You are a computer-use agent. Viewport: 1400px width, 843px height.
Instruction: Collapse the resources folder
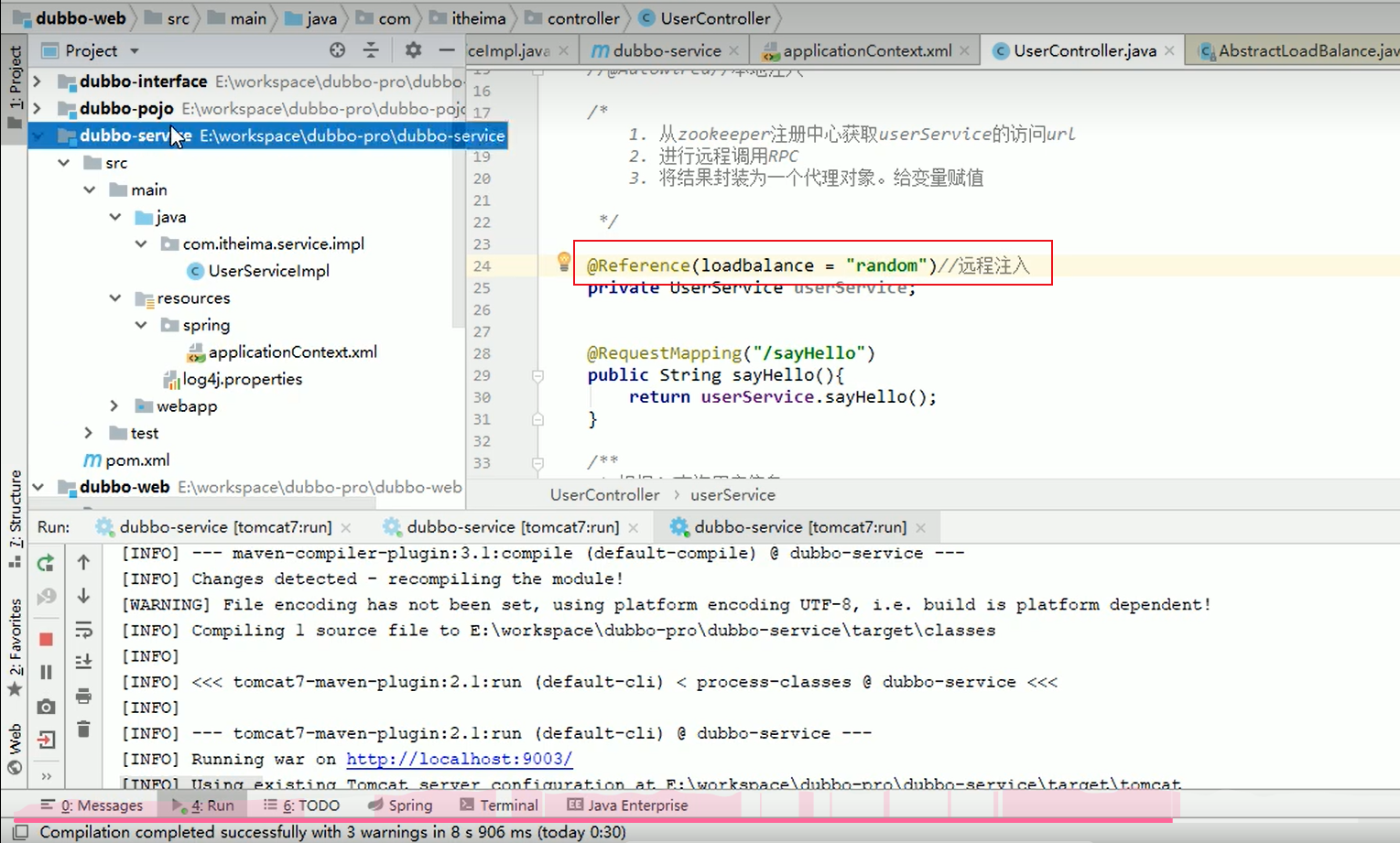(x=114, y=298)
